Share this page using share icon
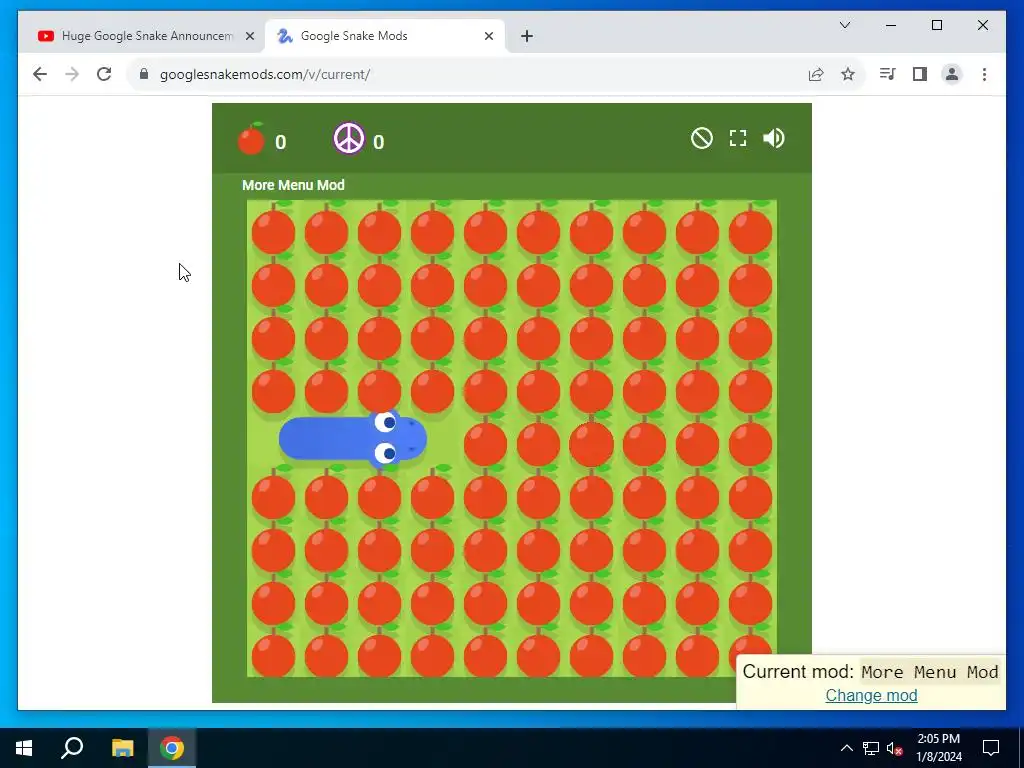The height and width of the screenshot is (768, 1024). (816, 74)
